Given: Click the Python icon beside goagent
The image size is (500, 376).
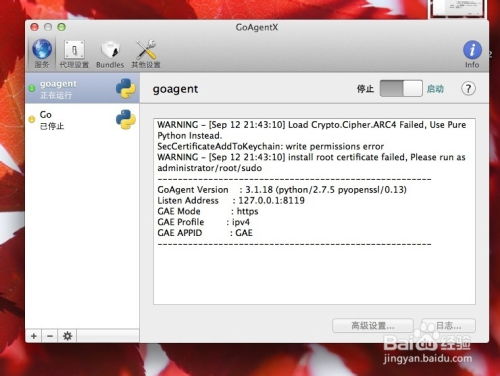Looking at the screenshot, I should [x=126, y=88].
